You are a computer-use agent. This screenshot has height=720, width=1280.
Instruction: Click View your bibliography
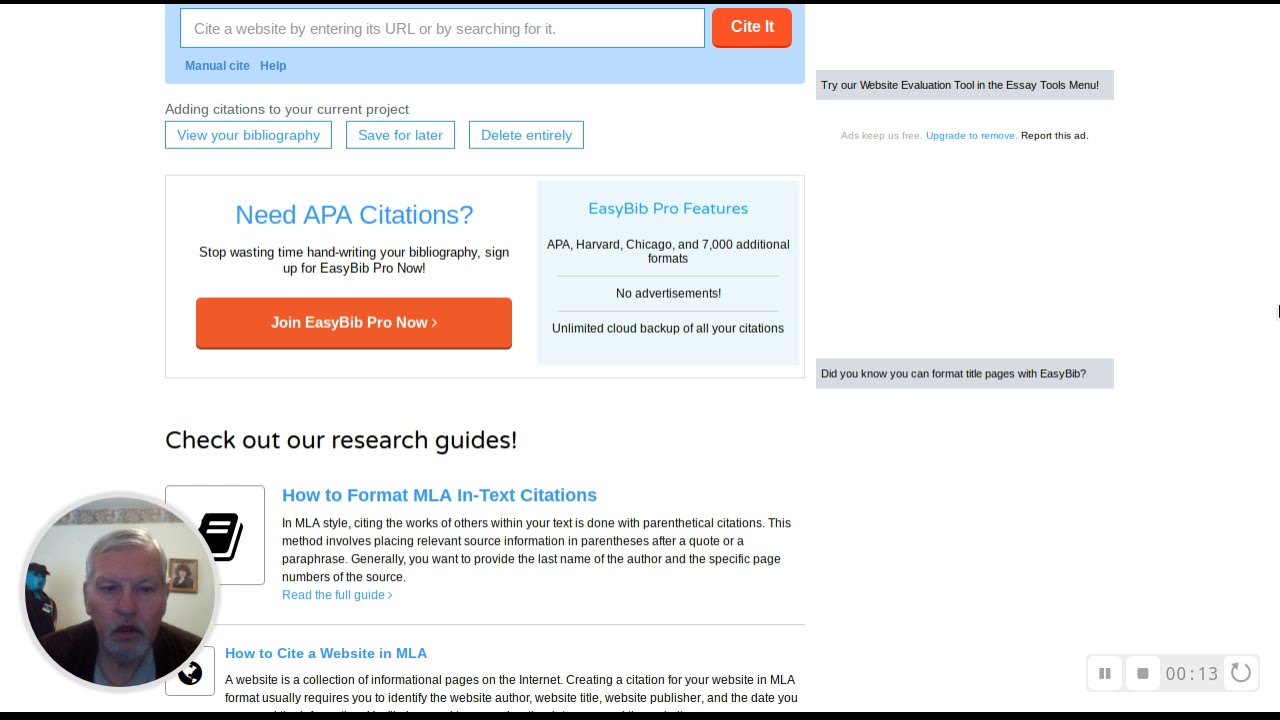pos(248,135)
